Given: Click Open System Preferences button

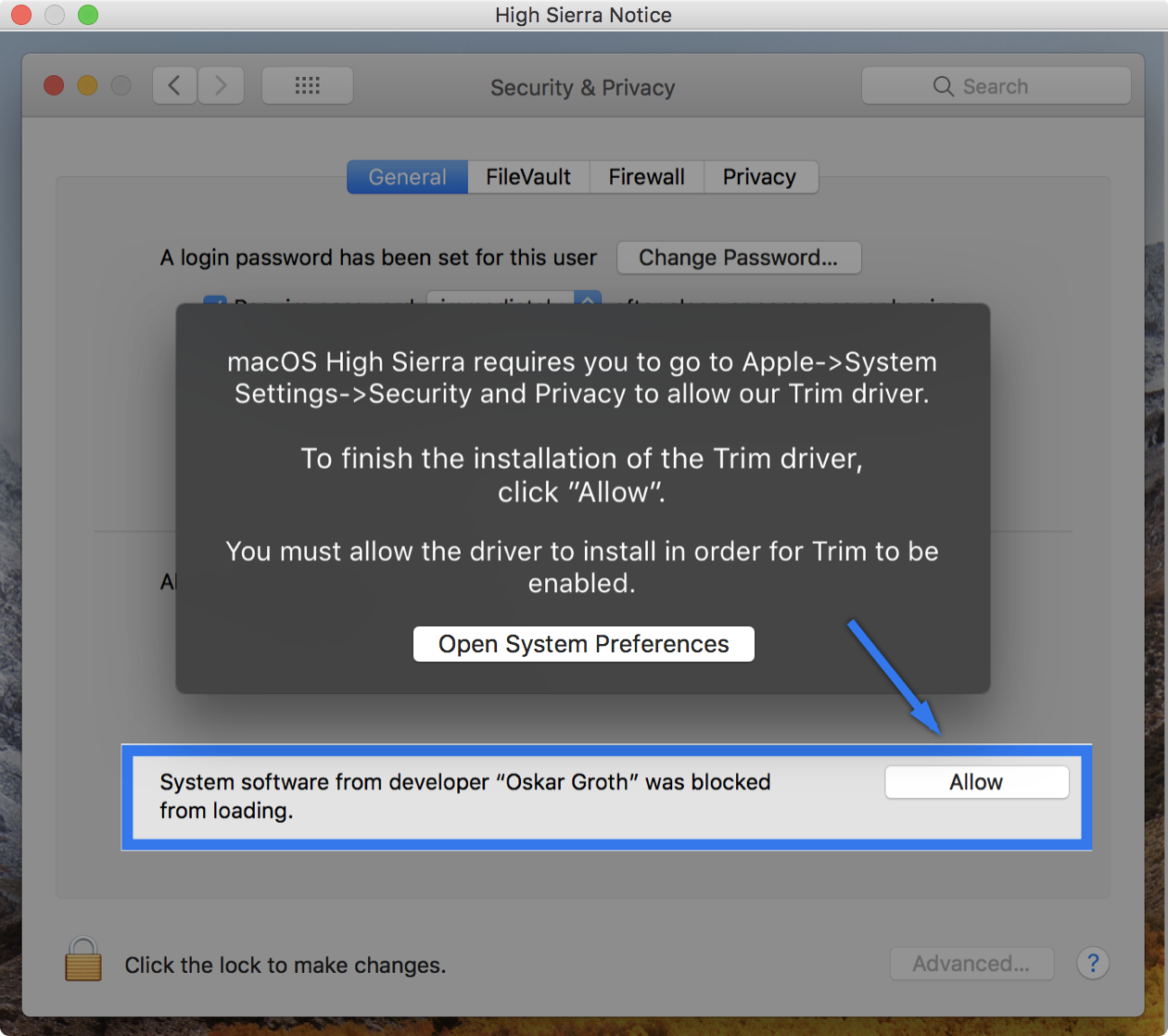Looking at the screenshot, I should 584,644.
